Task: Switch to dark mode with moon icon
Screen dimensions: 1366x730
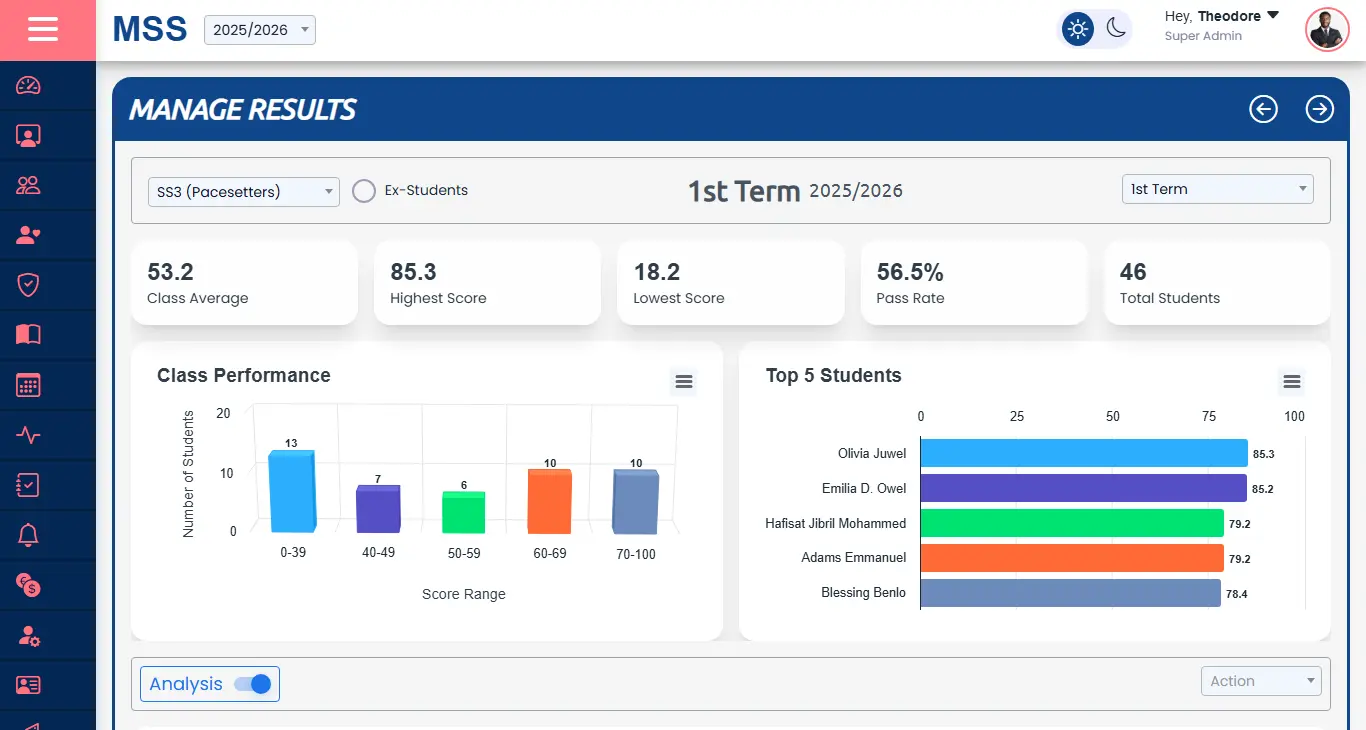Action: [1113, 29]
